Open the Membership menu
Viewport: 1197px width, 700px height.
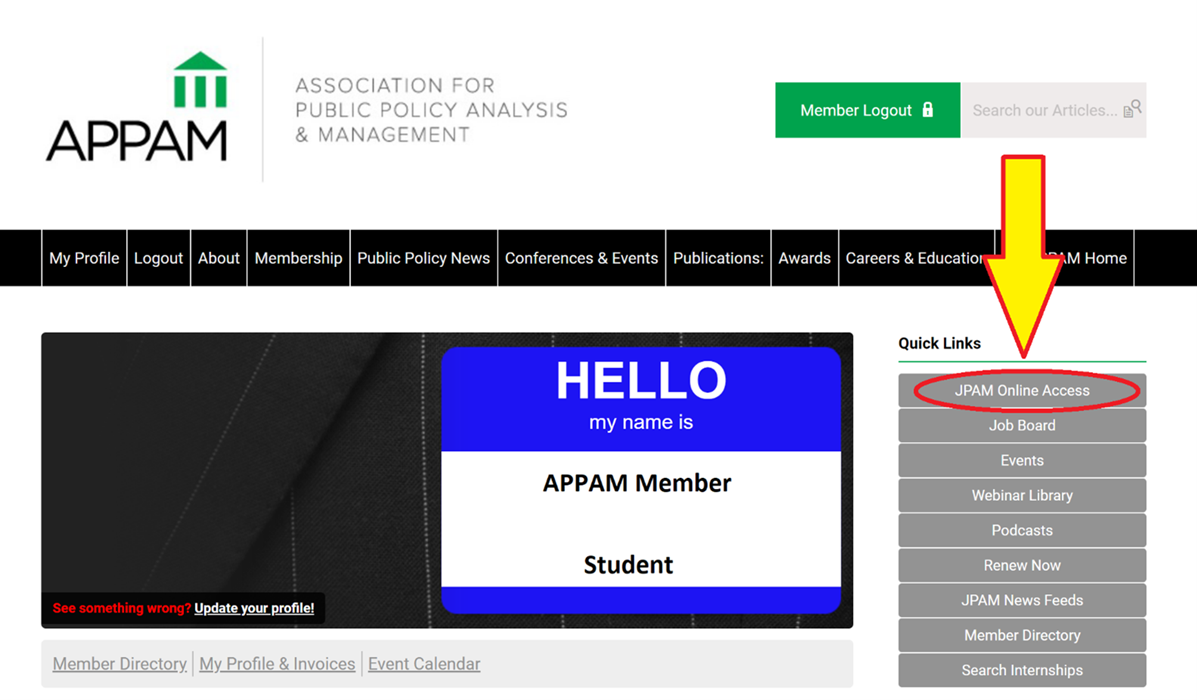click(298, 258)
